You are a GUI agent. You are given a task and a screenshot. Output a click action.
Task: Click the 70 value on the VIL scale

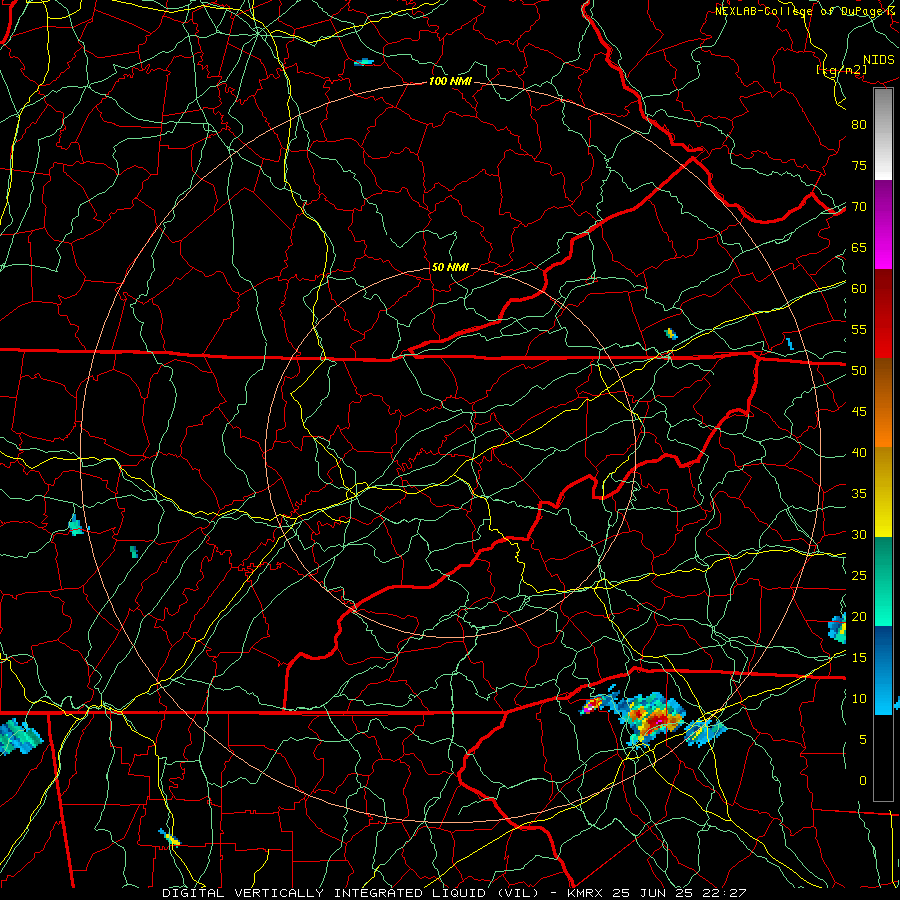pyautogui.click(x=859, y=207)
